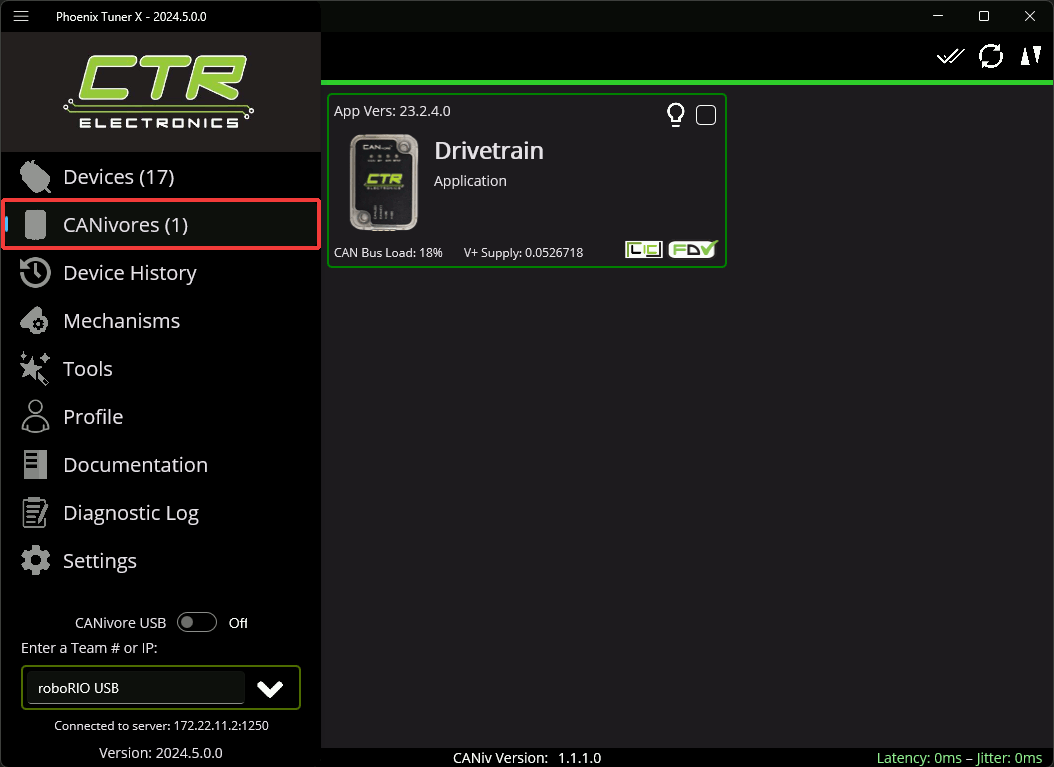Click the V+ Supply: 0.0526718 value
Screen dimensions: 1054x767
pos(523,253)
